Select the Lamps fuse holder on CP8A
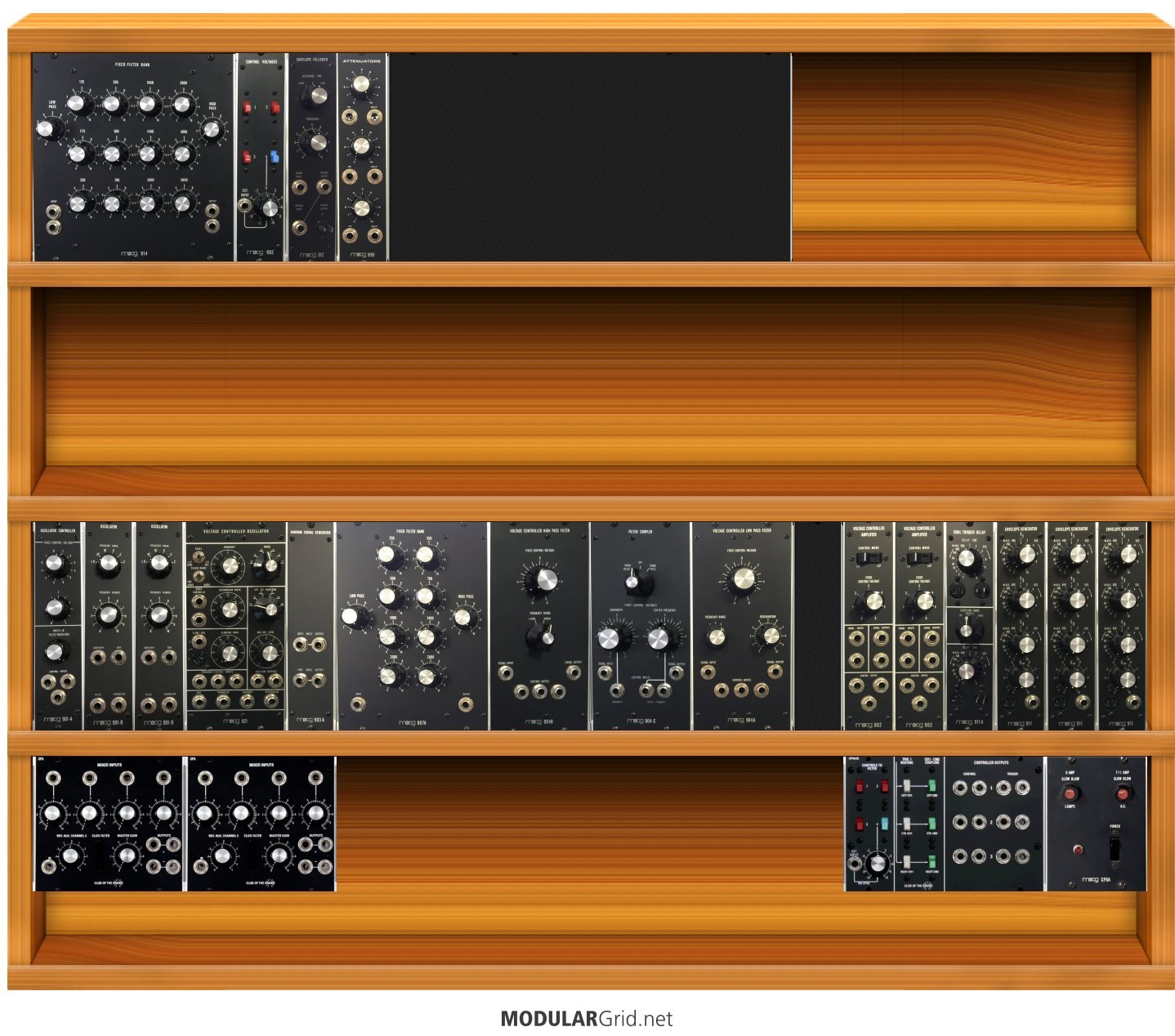 pyautogui.click(x=1070, y=793)
